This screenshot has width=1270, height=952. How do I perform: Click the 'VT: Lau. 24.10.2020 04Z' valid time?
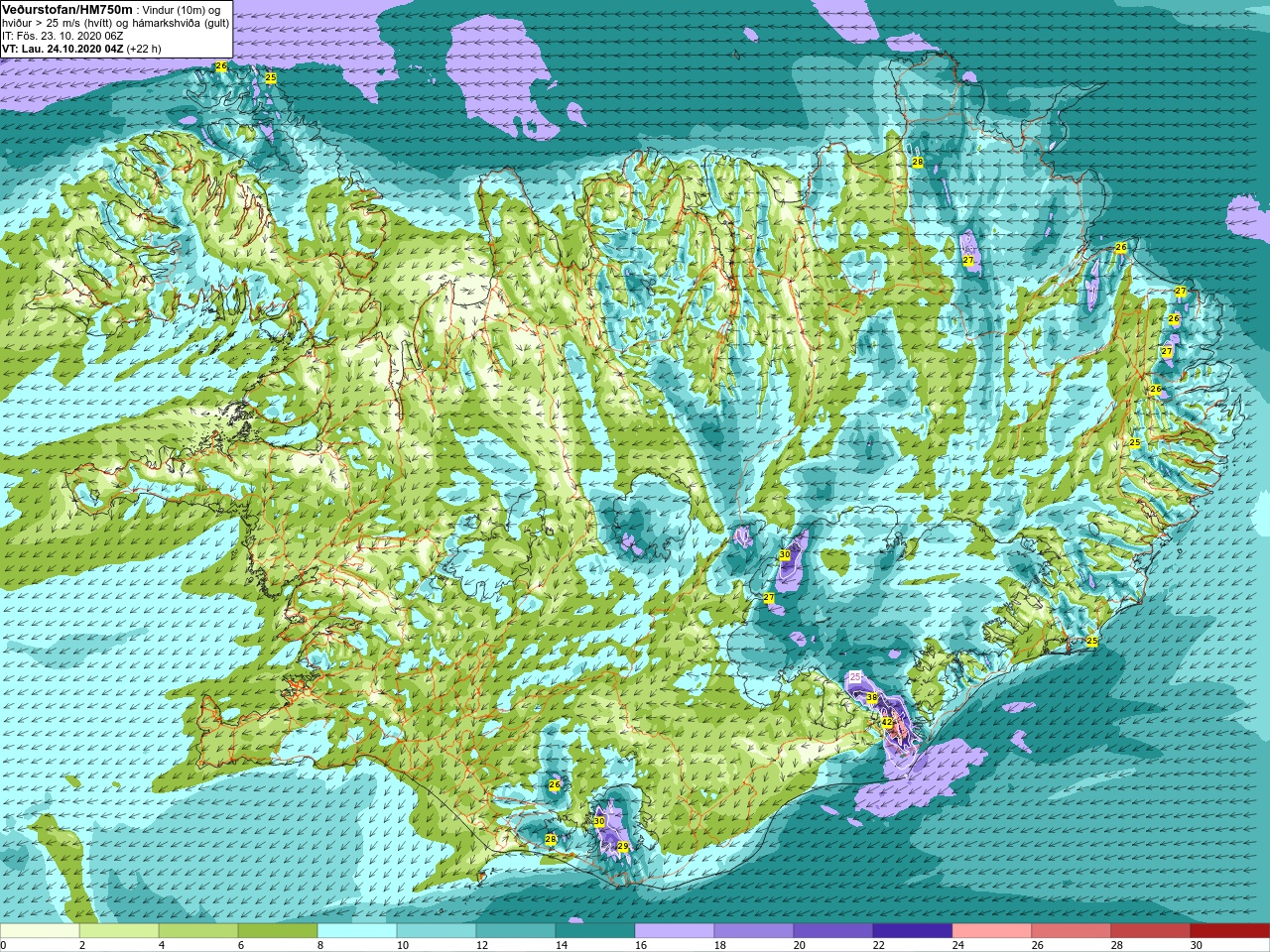click(x=63, y=48)
